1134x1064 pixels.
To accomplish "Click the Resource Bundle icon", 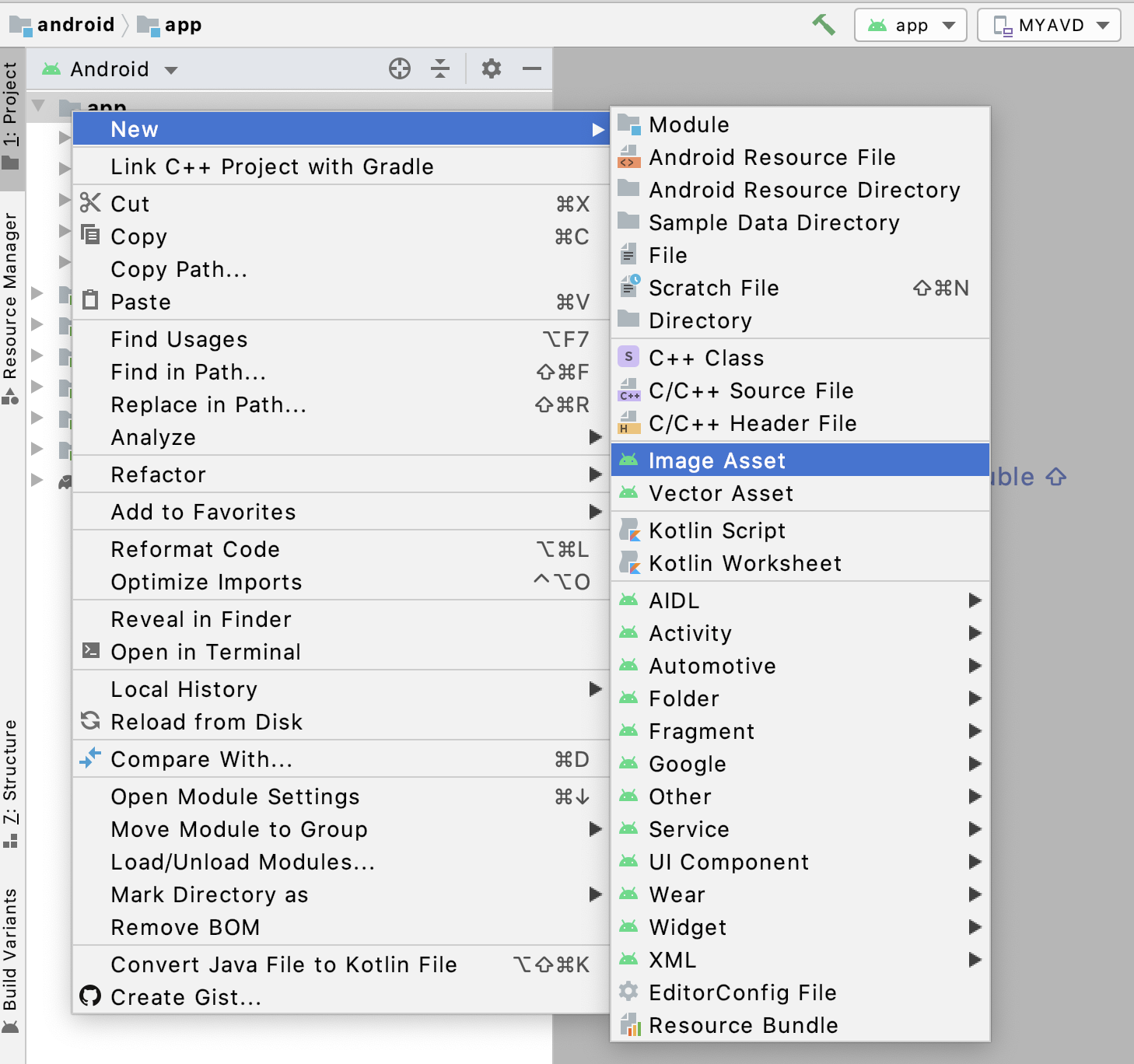I will (629, 1024).
